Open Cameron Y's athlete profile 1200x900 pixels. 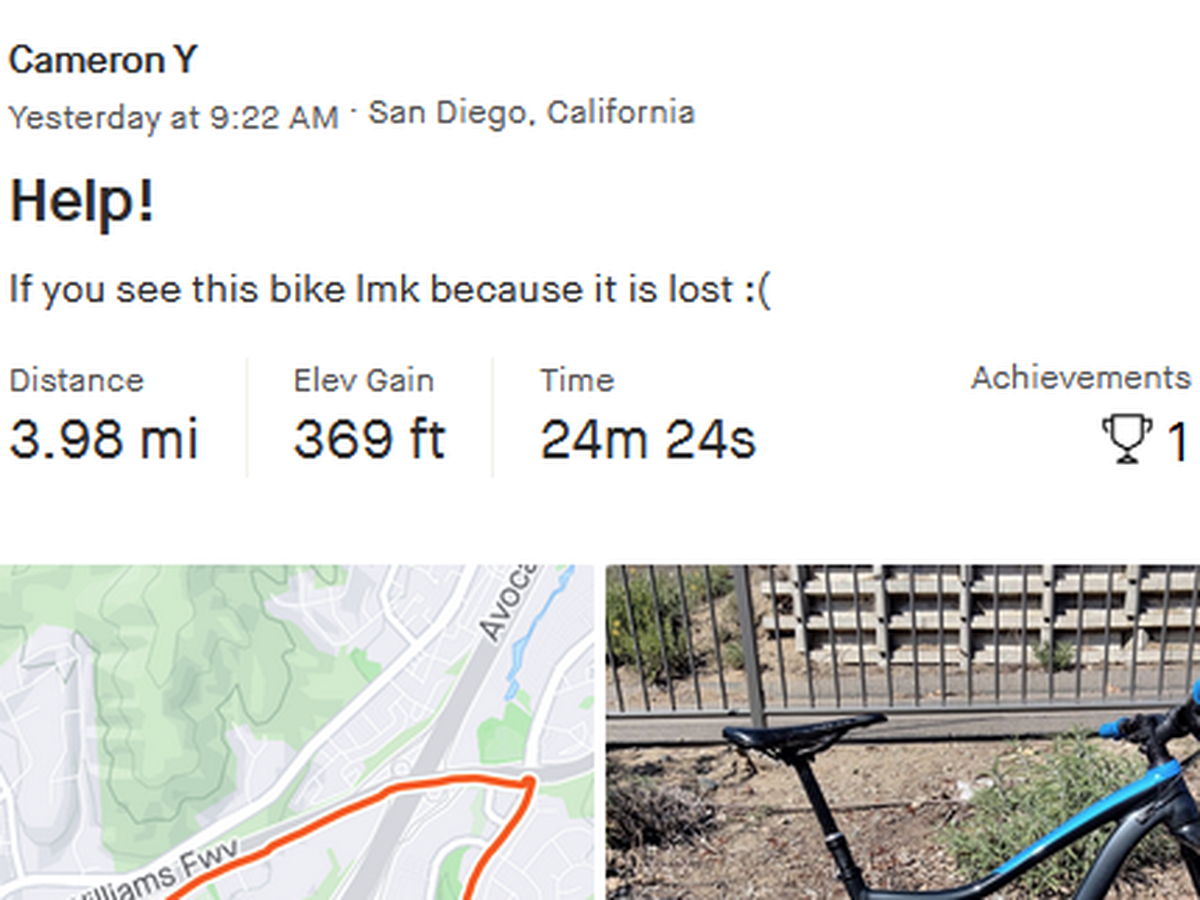tap(103, 61)
